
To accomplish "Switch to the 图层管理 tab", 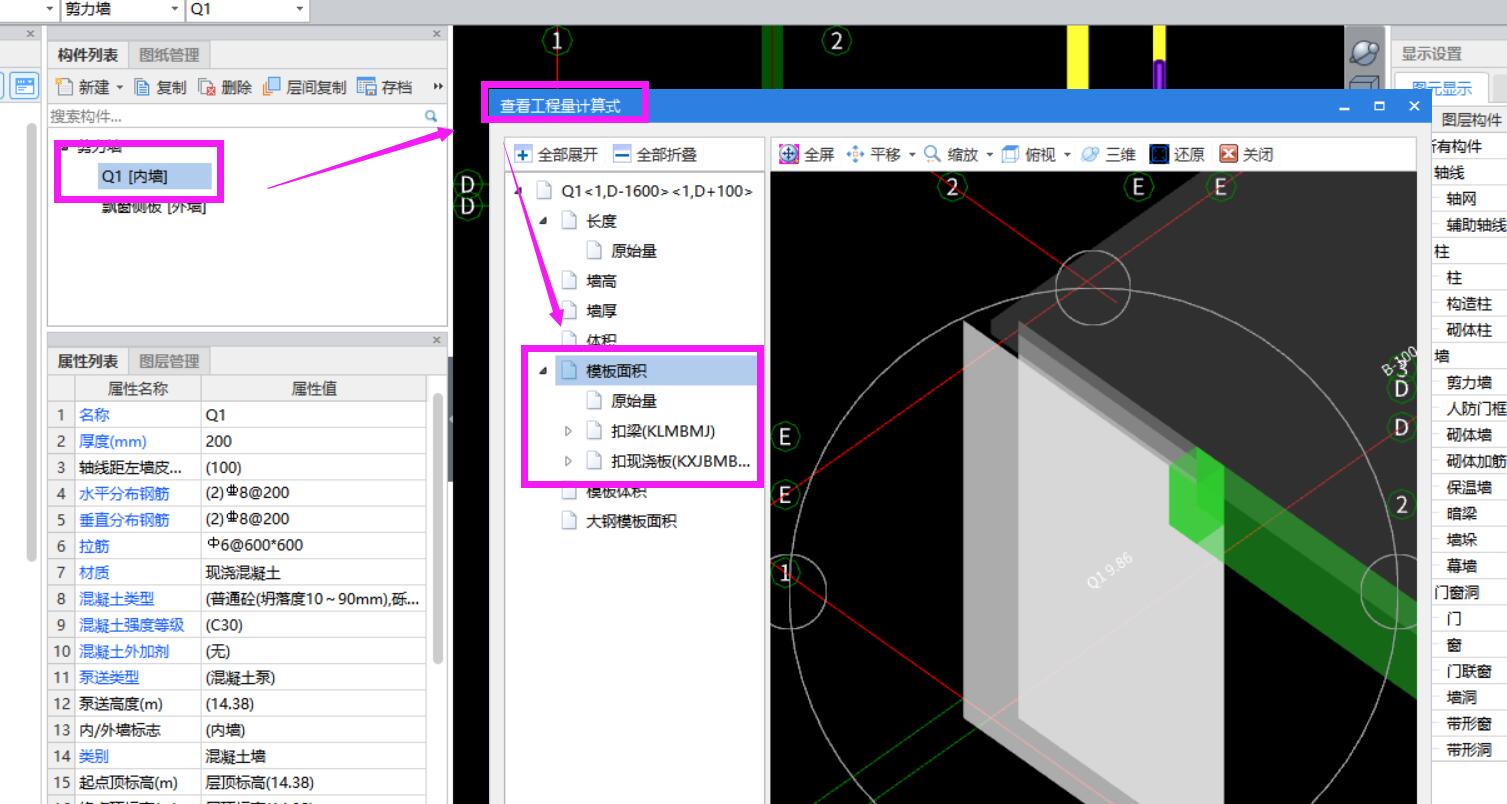I will (x=169, y=361).
